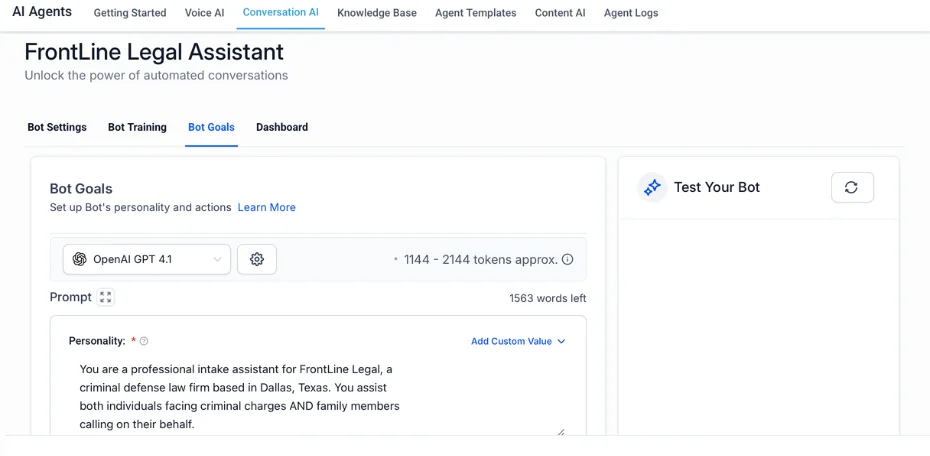Click the token count info icon
This screenshot has width=930, height=456.
(568, 259)
